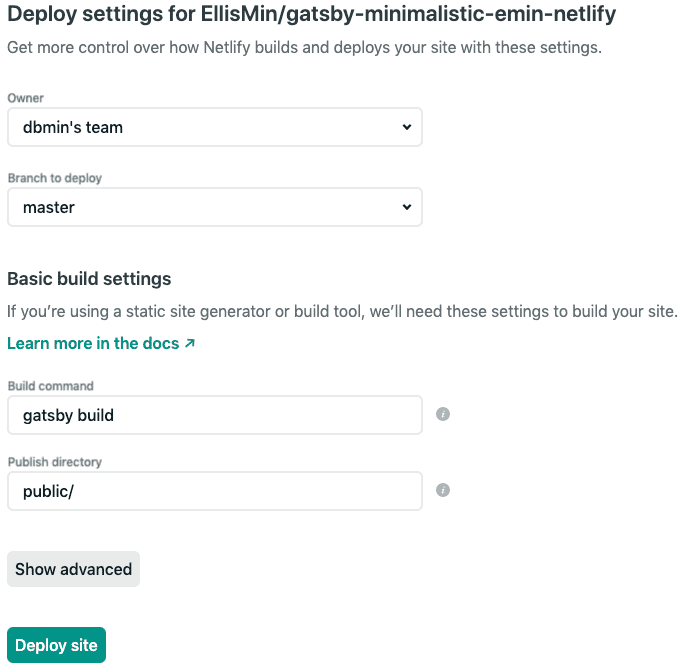Click the Publish directory label
The height and width of the screenshot is (668, 691).
[x=55, y=462]
